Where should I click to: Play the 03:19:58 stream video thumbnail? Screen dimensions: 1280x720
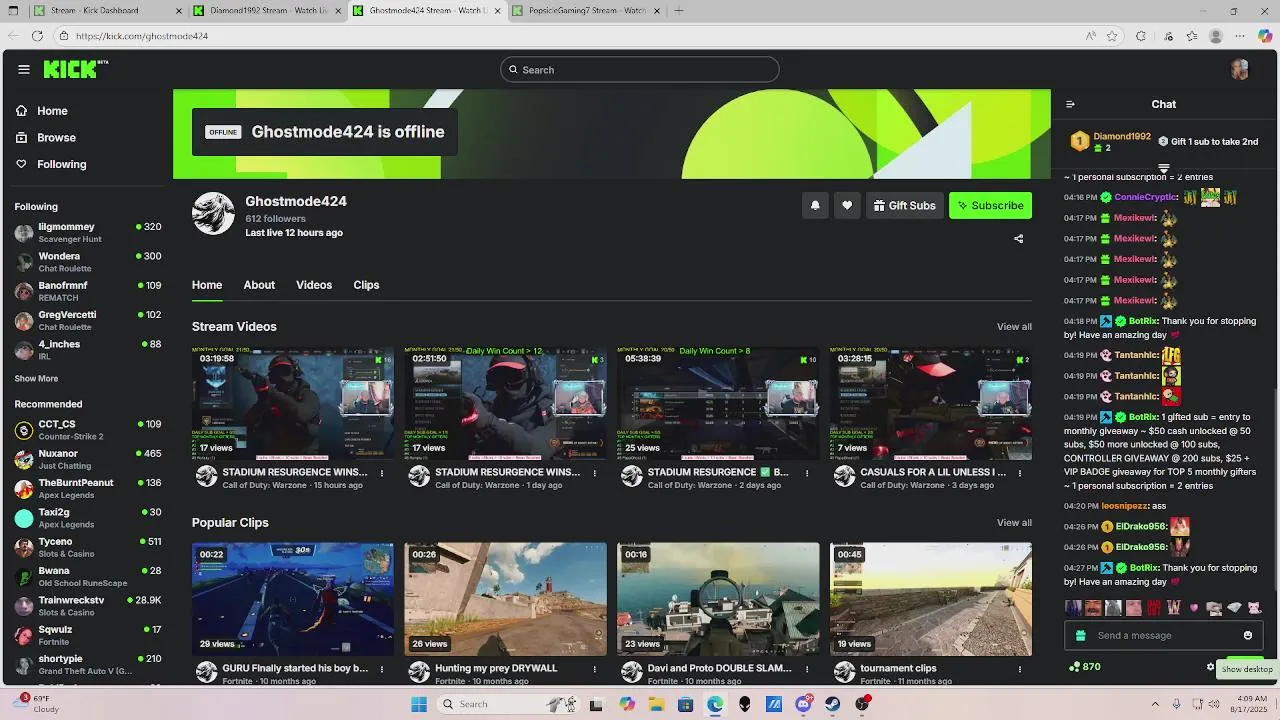[x=293, y=403]
